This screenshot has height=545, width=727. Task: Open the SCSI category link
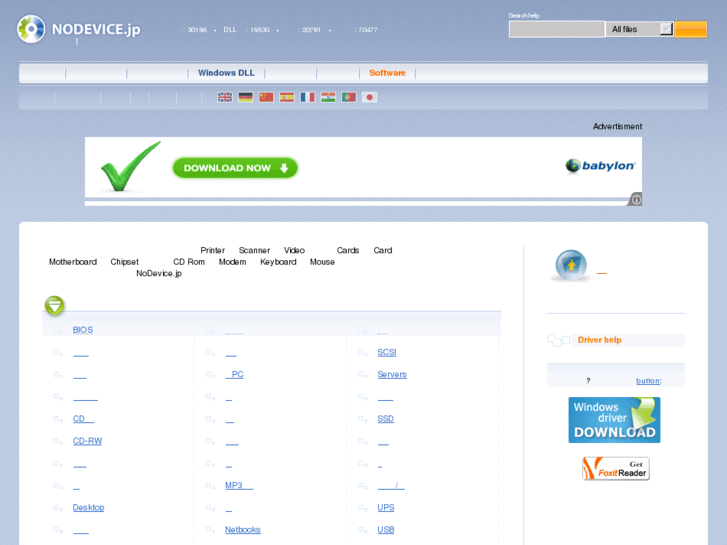(387, 352)
